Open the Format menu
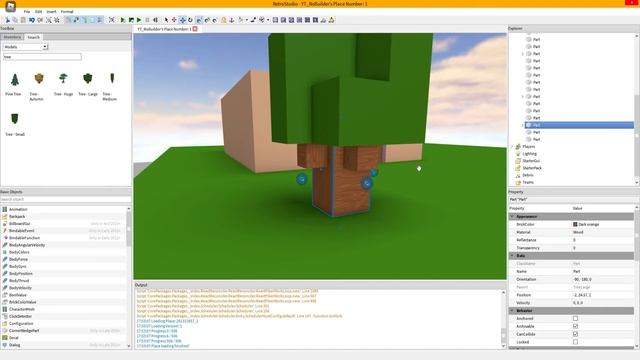The image size is (640, 360). tap(67, 11)
